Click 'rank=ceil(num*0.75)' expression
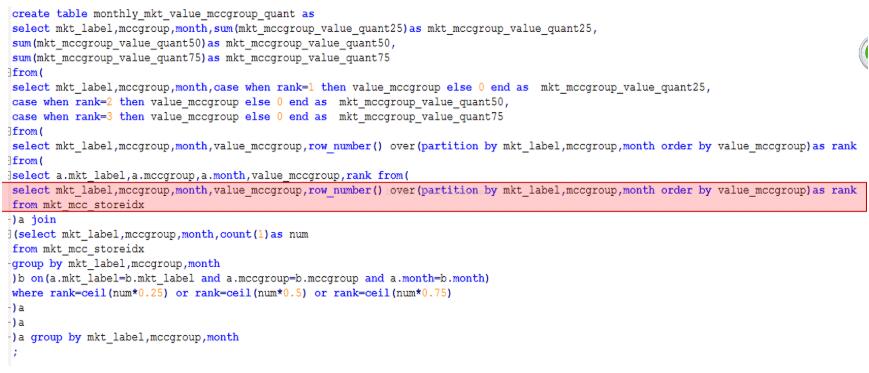The width and height of the screenshot is (869, 373). pyautogui.click(x=393, y=293)
